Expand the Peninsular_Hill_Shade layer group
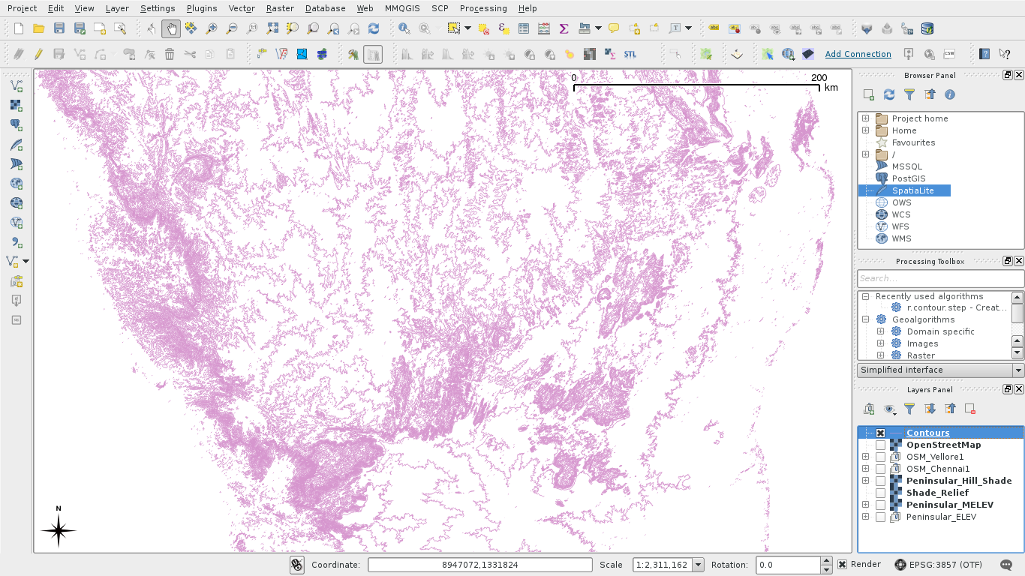The width and height of the screenshot is (1025, 576). click(x=865, y=481)
